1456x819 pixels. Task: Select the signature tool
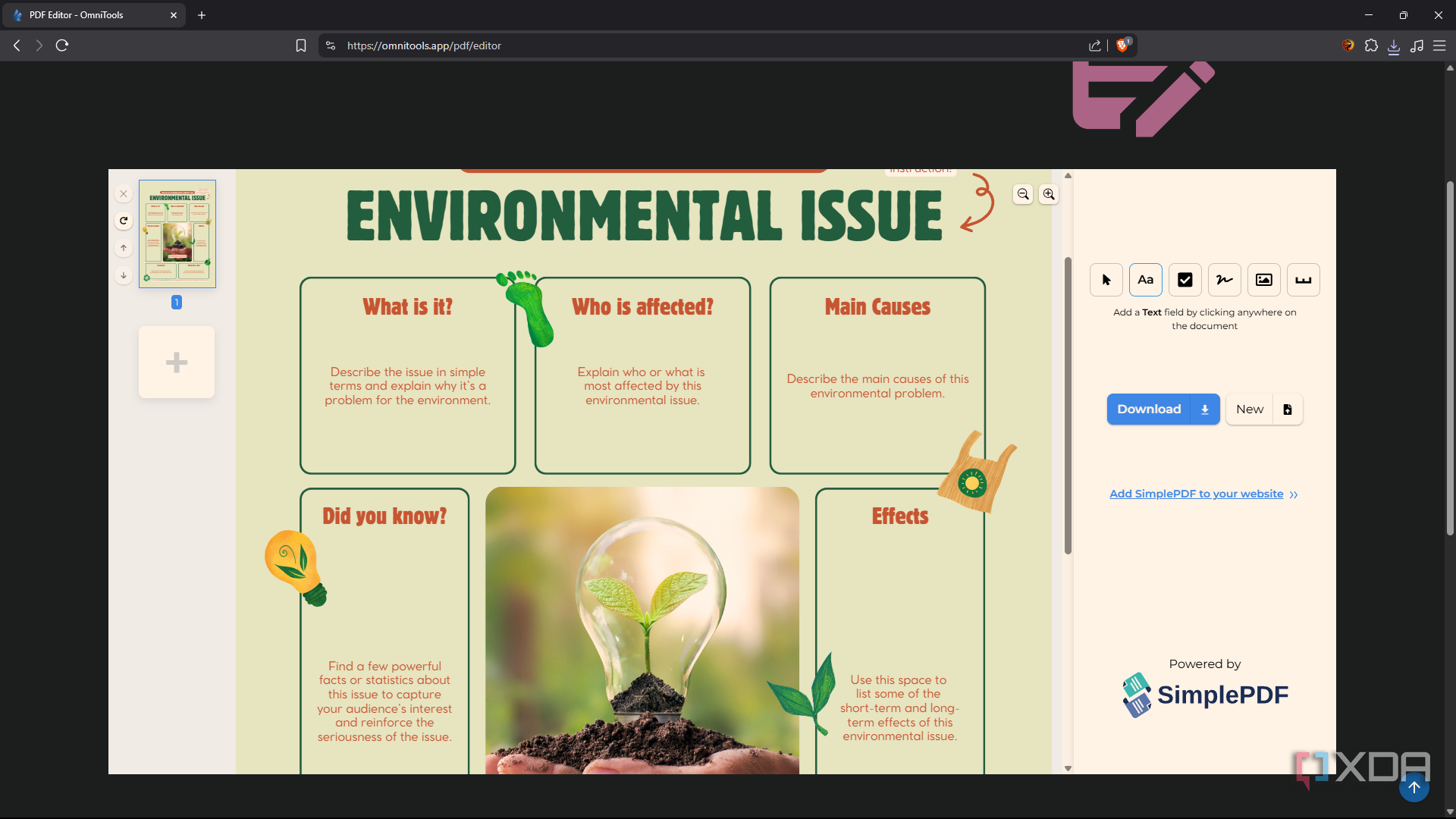(x=1224, y=280)
